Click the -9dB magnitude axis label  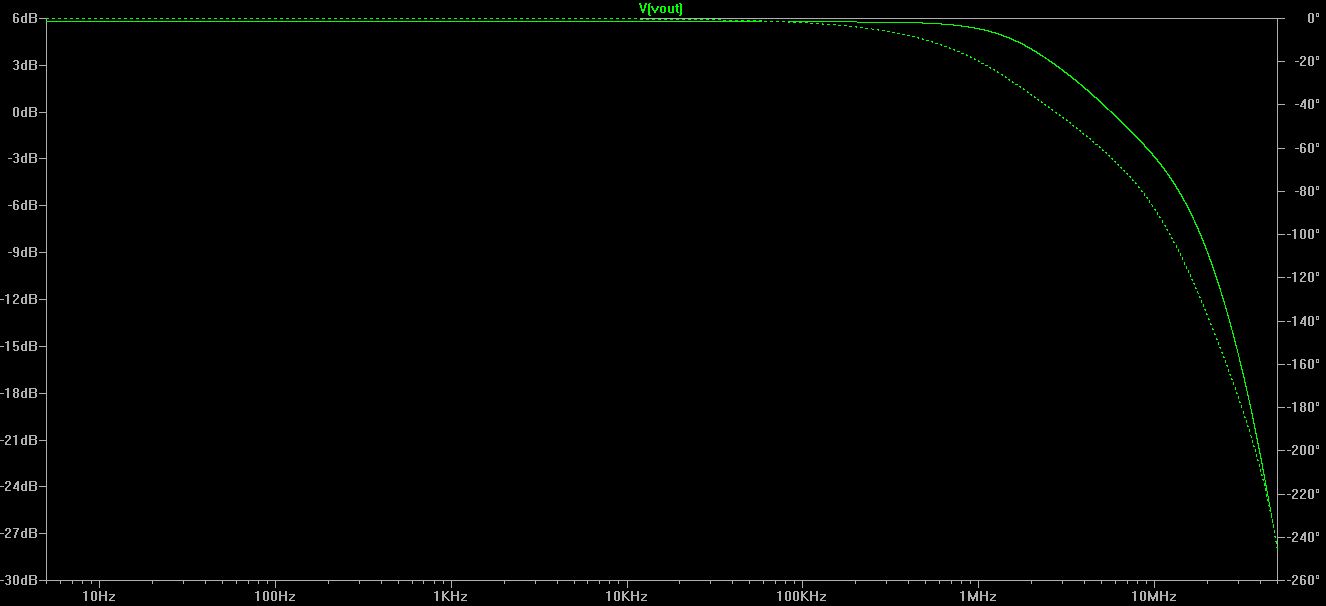23,252
